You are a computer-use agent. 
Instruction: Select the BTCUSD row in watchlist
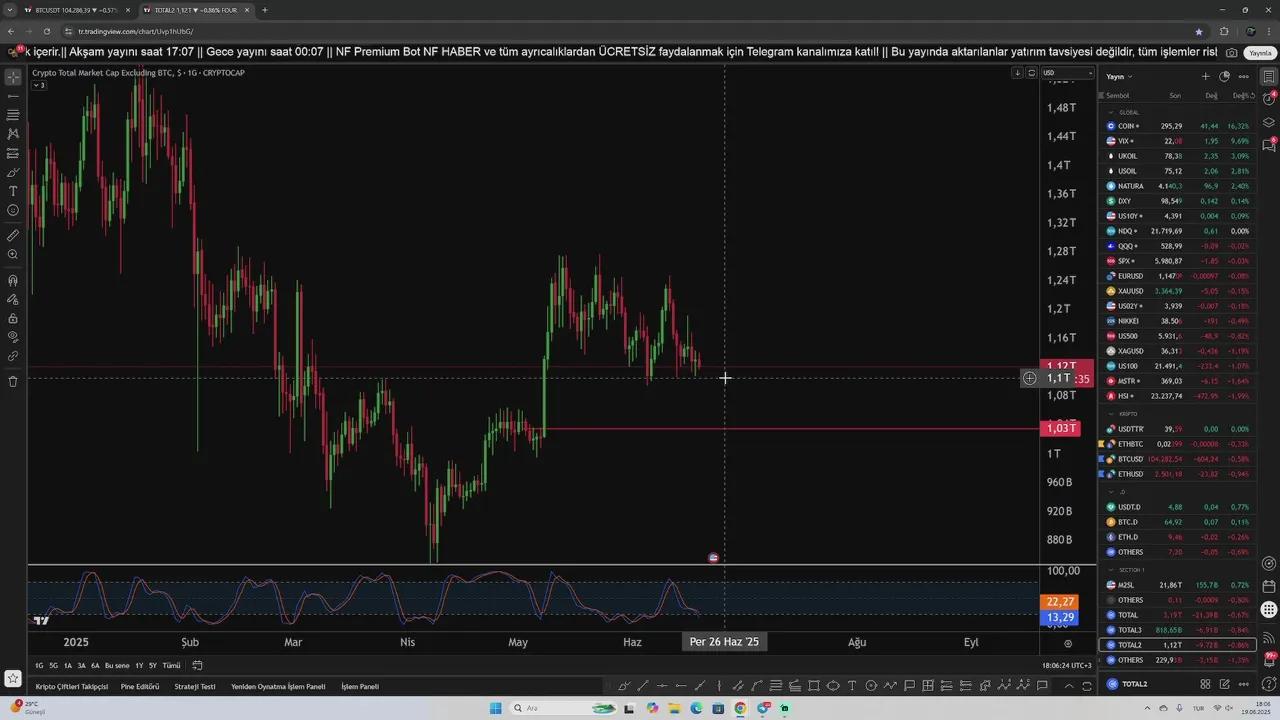1179,459
